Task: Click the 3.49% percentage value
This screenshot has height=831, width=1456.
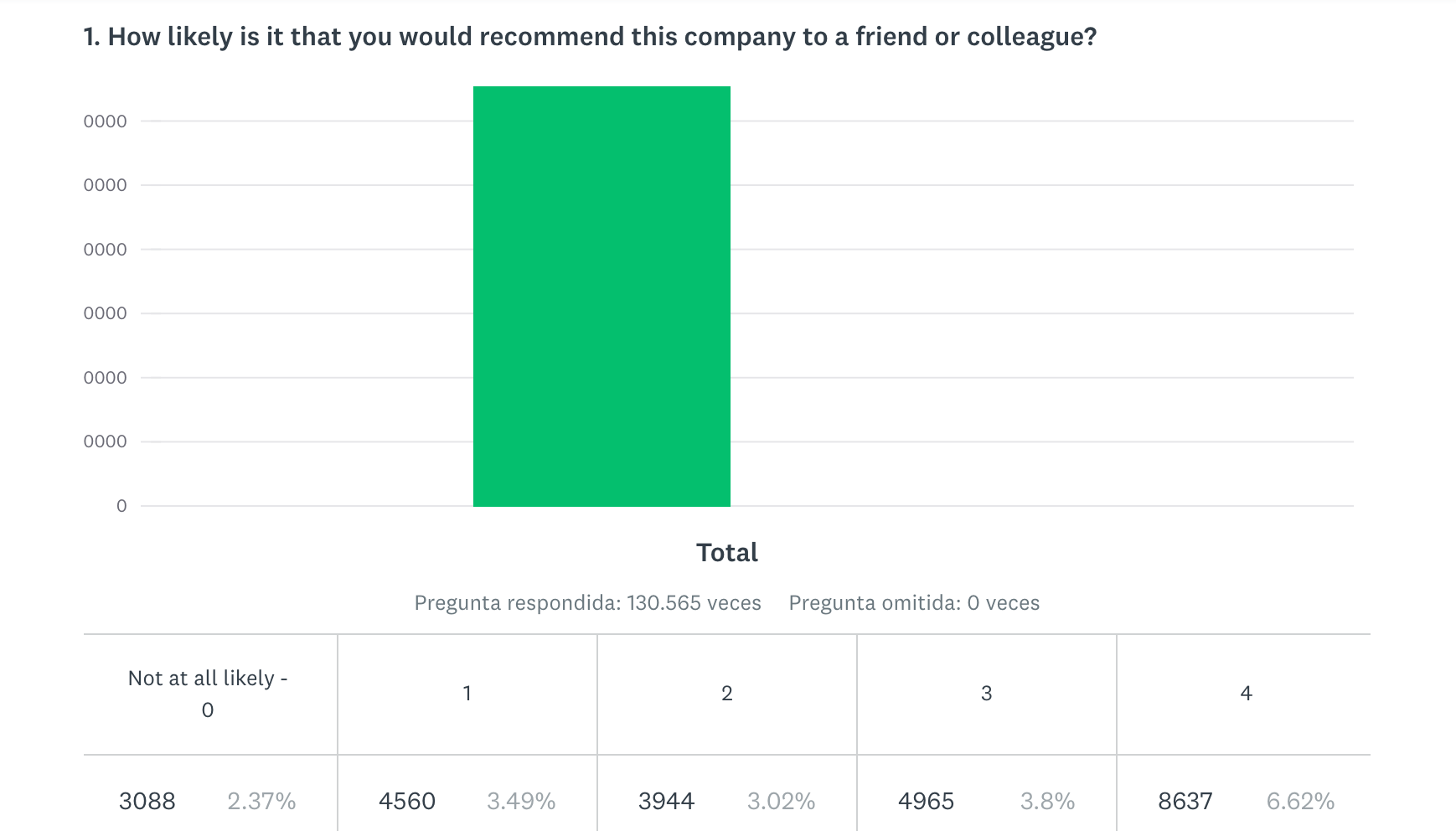Action: pos(521,802)
